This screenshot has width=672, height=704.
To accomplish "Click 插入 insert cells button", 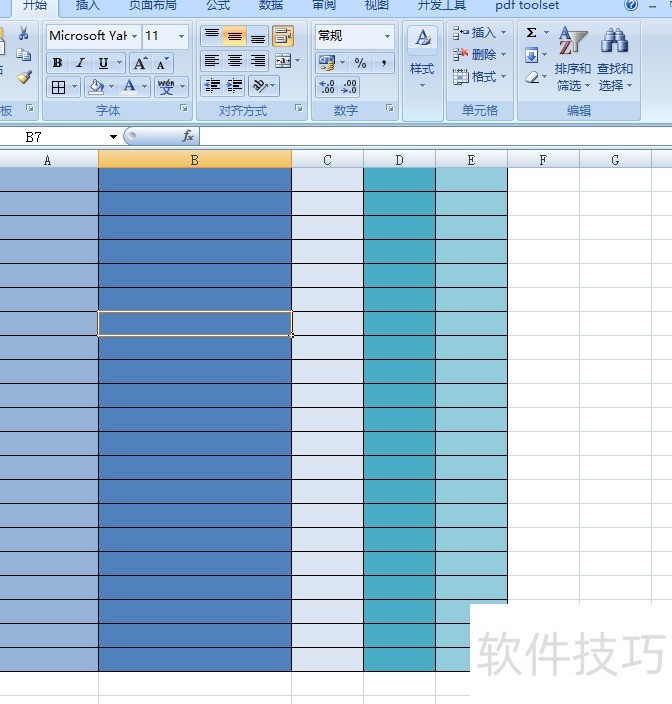I will point(479,33).
